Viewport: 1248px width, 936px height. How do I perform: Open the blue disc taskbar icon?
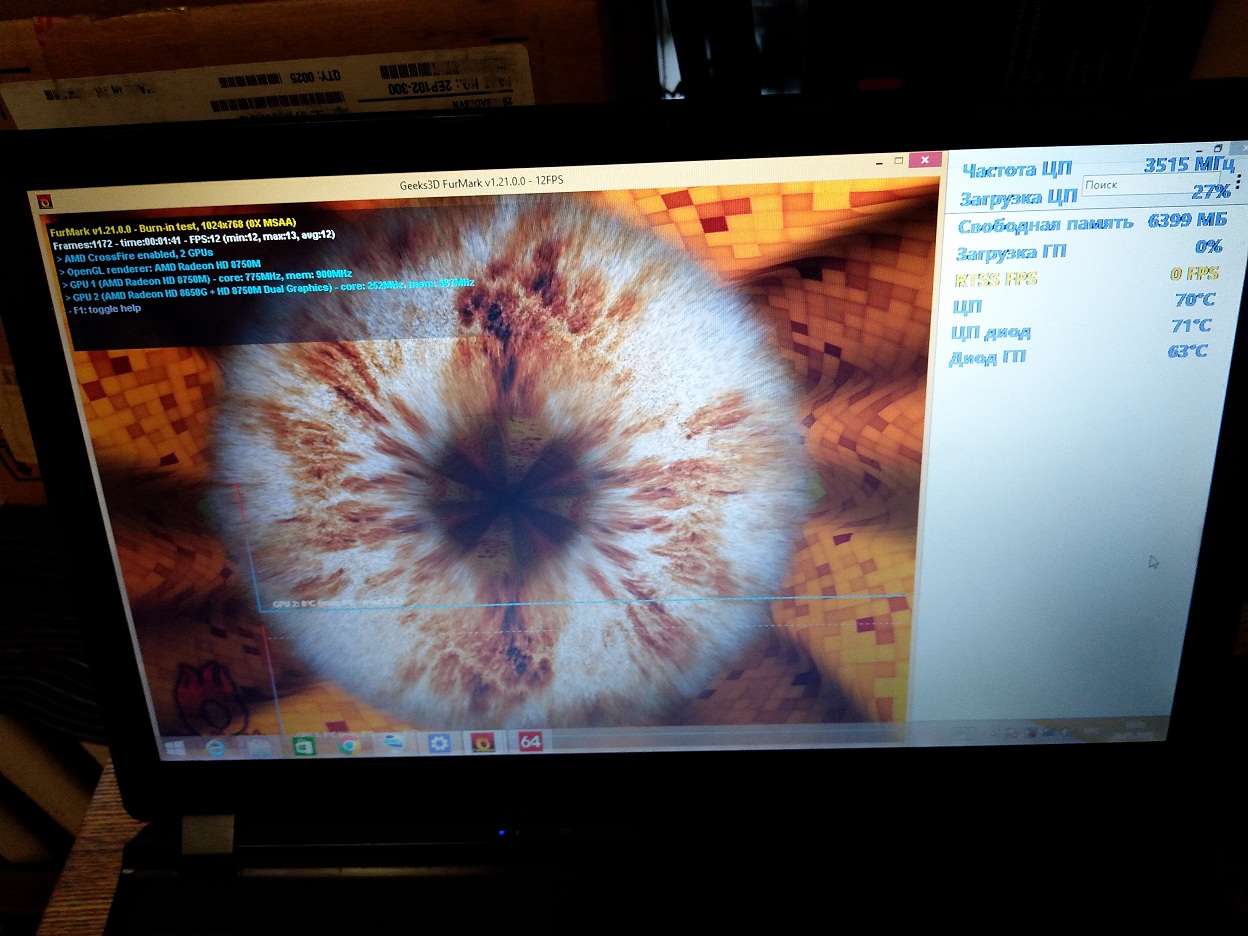[x=393, y=744]
